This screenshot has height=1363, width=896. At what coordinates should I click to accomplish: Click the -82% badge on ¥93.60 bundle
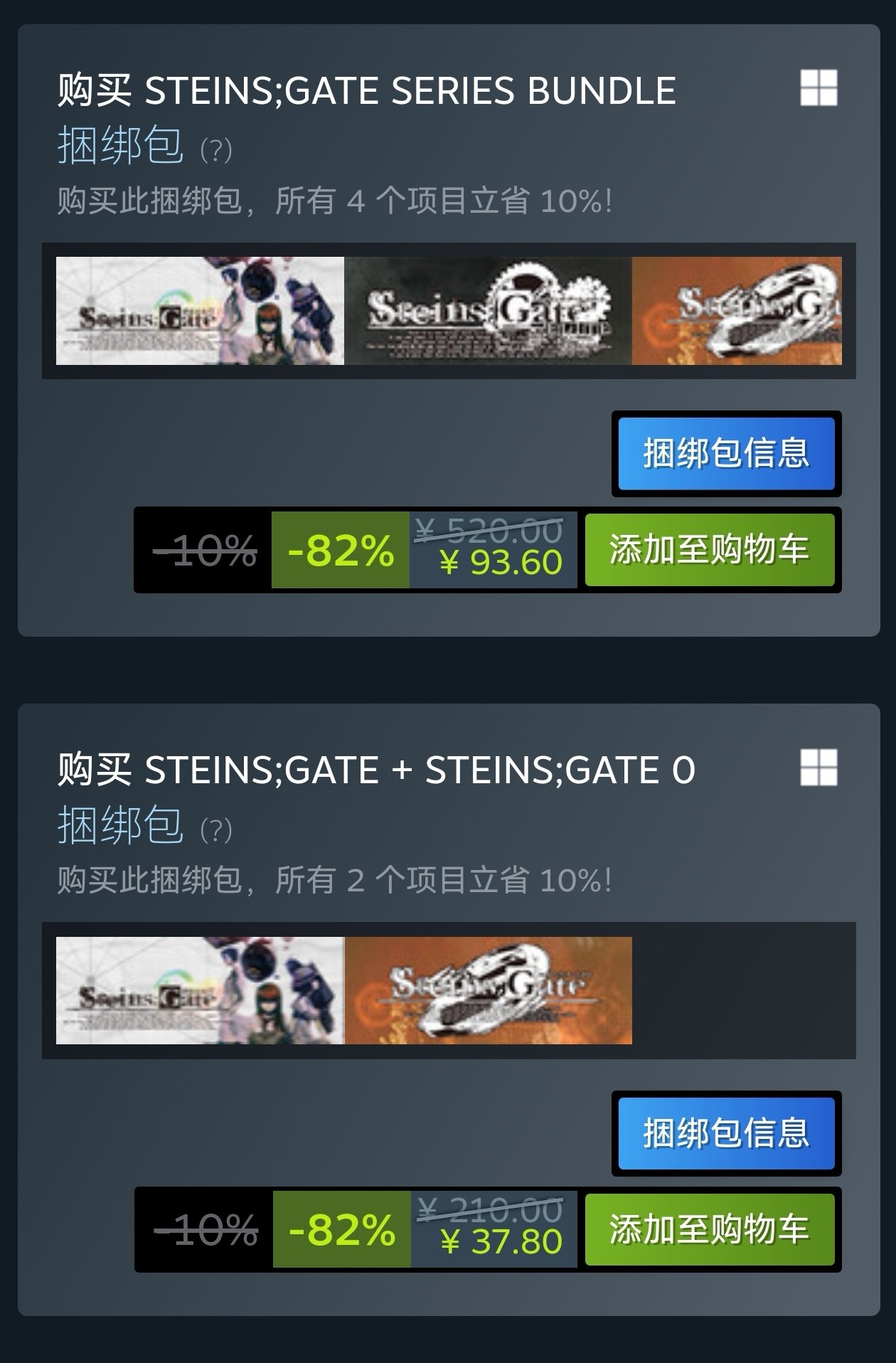pyautogui.click(x=341, y=550)
